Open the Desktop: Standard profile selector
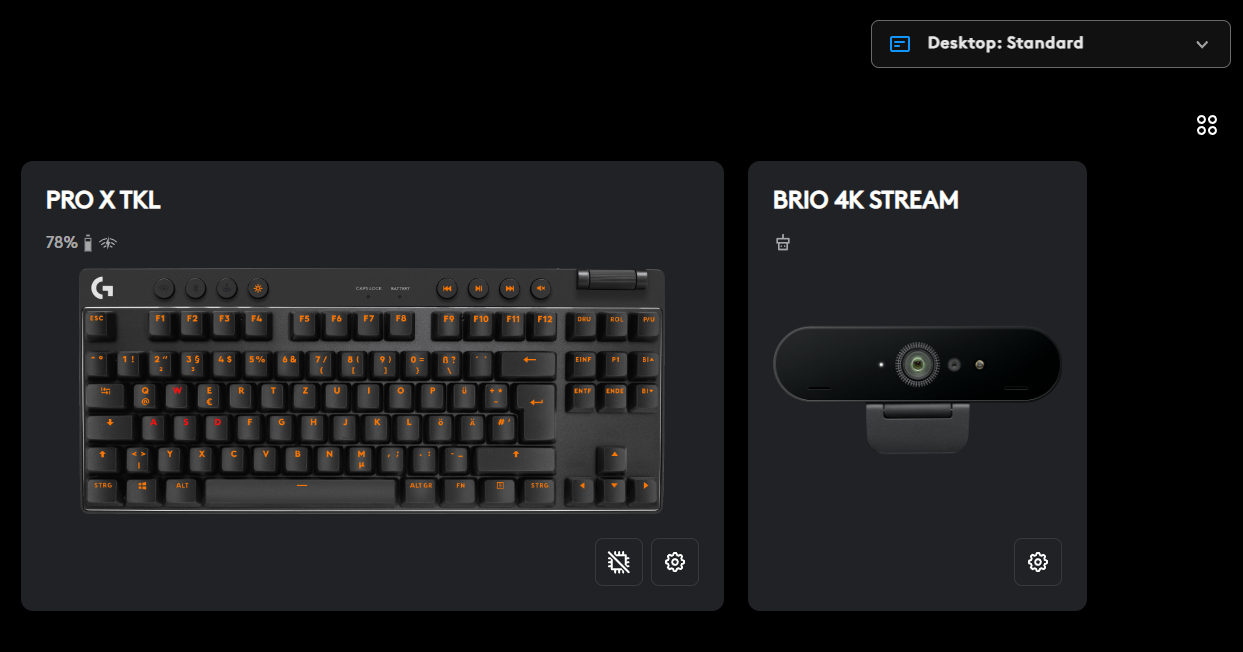The width and height of the screenshot is (1243, 652). pyautogui.click(x=1051, y=44)
